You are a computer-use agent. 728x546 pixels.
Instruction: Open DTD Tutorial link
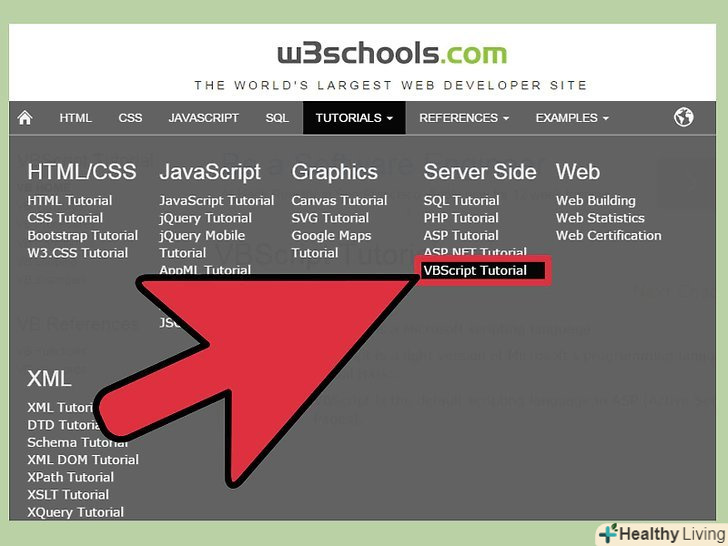pyautogui.click(x=64, y=425)
